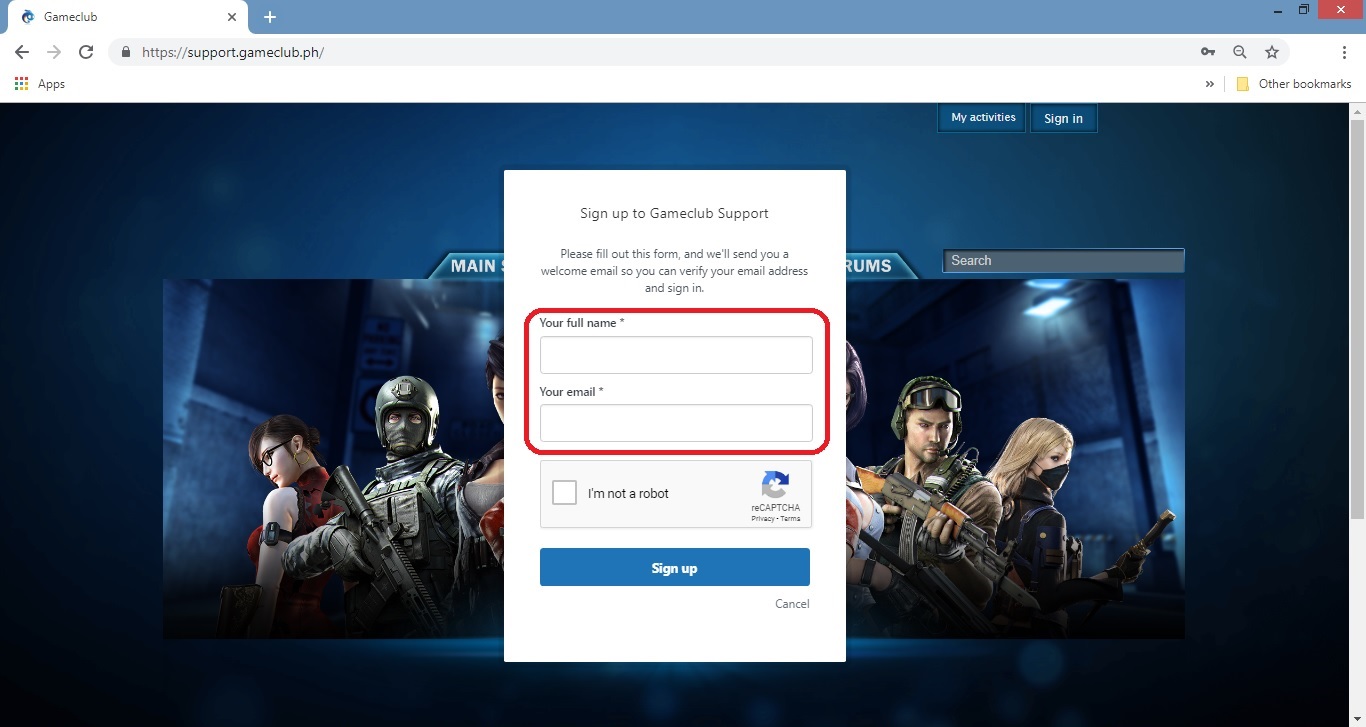
Task: Open Chrome's three-dot menu
Action: 1345,51
